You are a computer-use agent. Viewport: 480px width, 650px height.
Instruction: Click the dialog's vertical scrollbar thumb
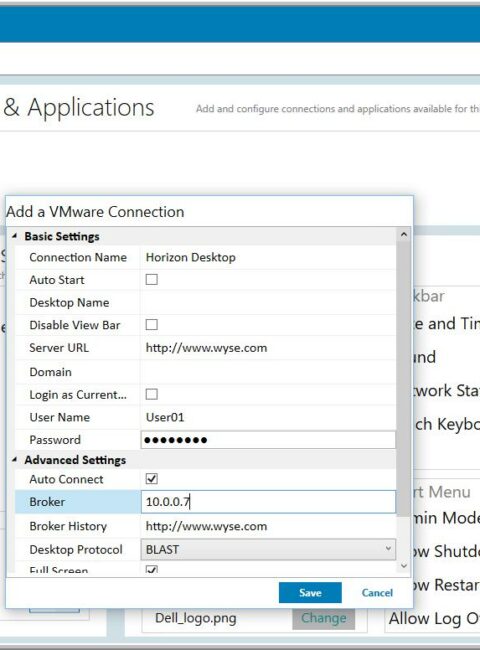point(403,377)
